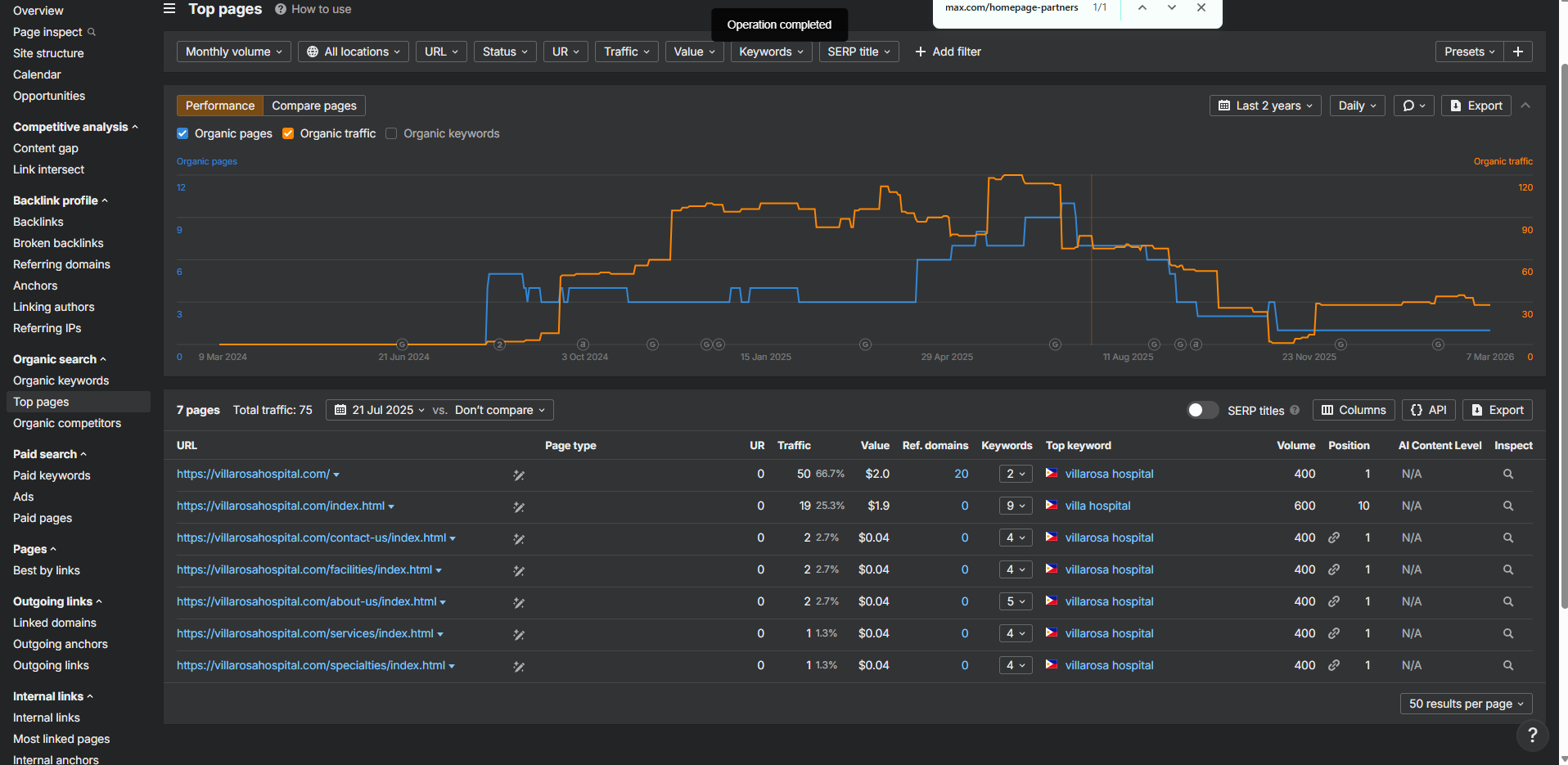Uncheck the Organic pages checkbox
The height and width of the screenshot is (765, 1568).
[182, 133]
